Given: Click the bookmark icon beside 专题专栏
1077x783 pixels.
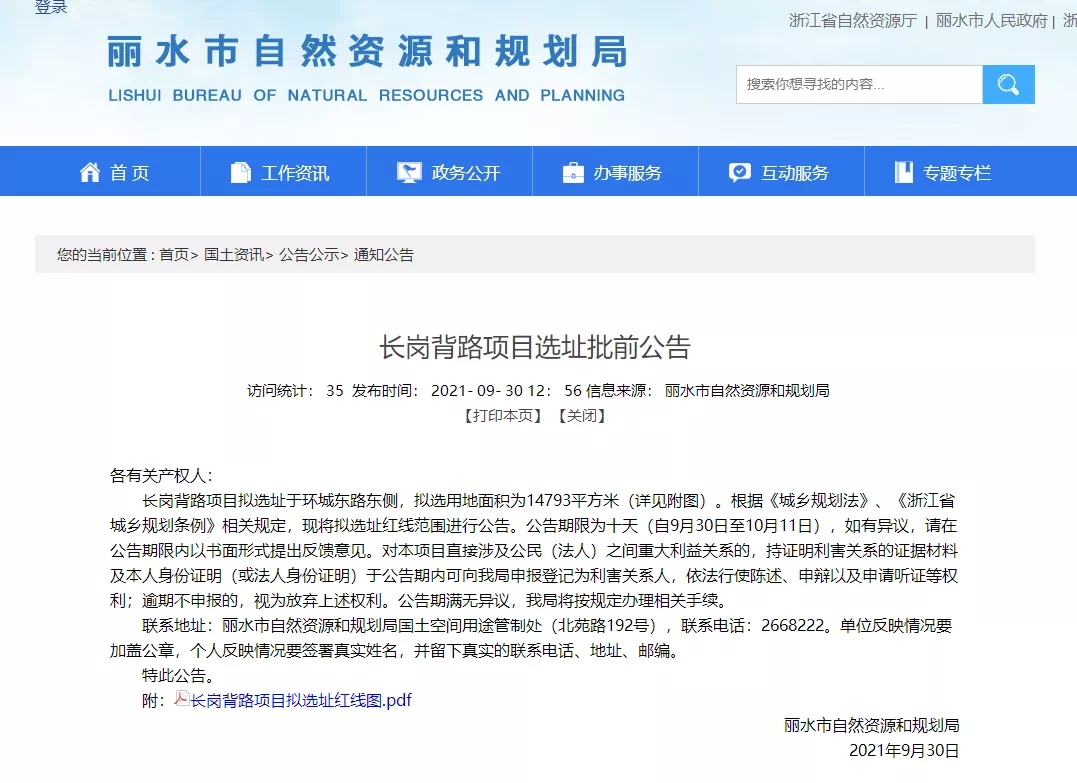Looking at the screenshot, I should tap(904, 172).
